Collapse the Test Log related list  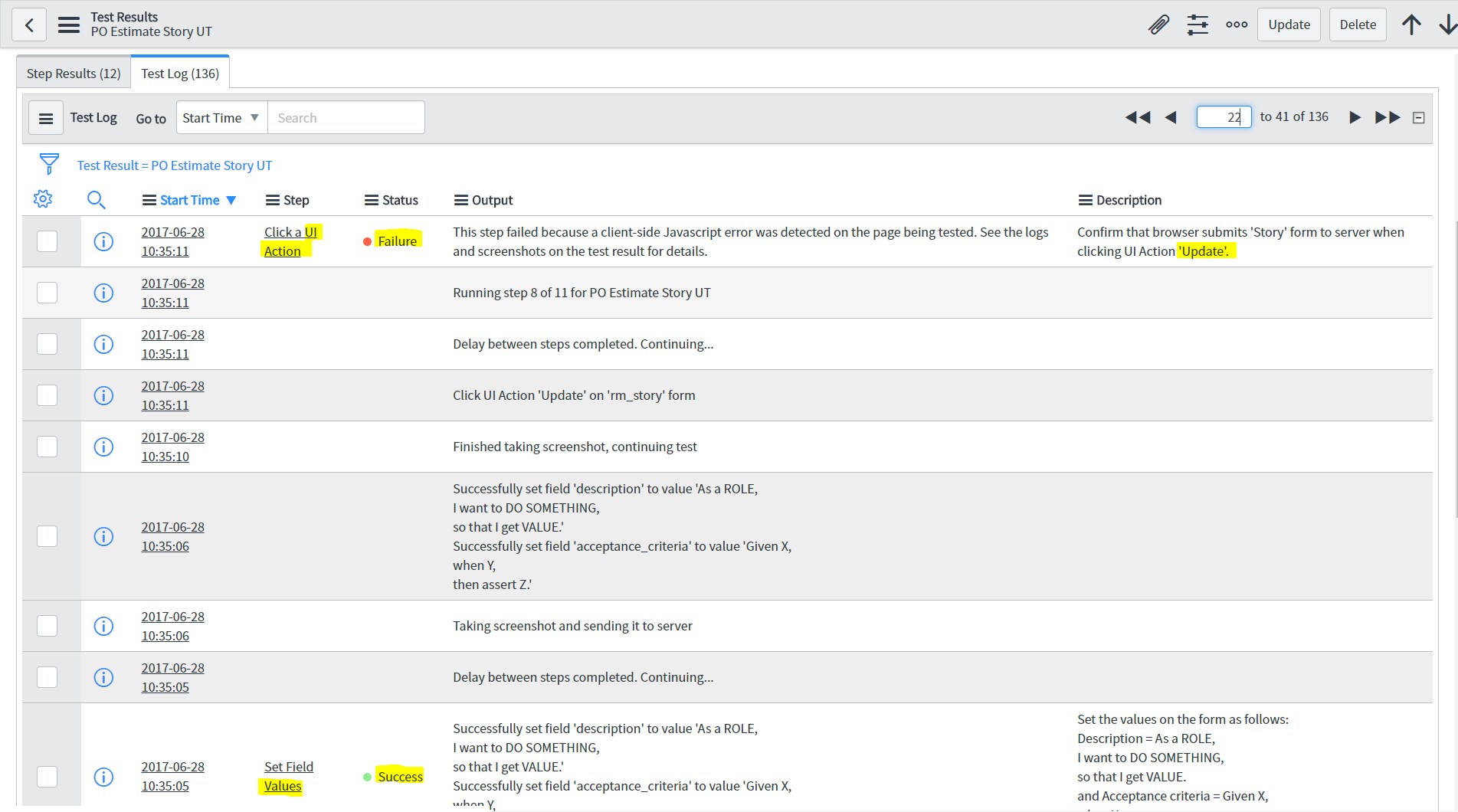tap(1418, 118)
